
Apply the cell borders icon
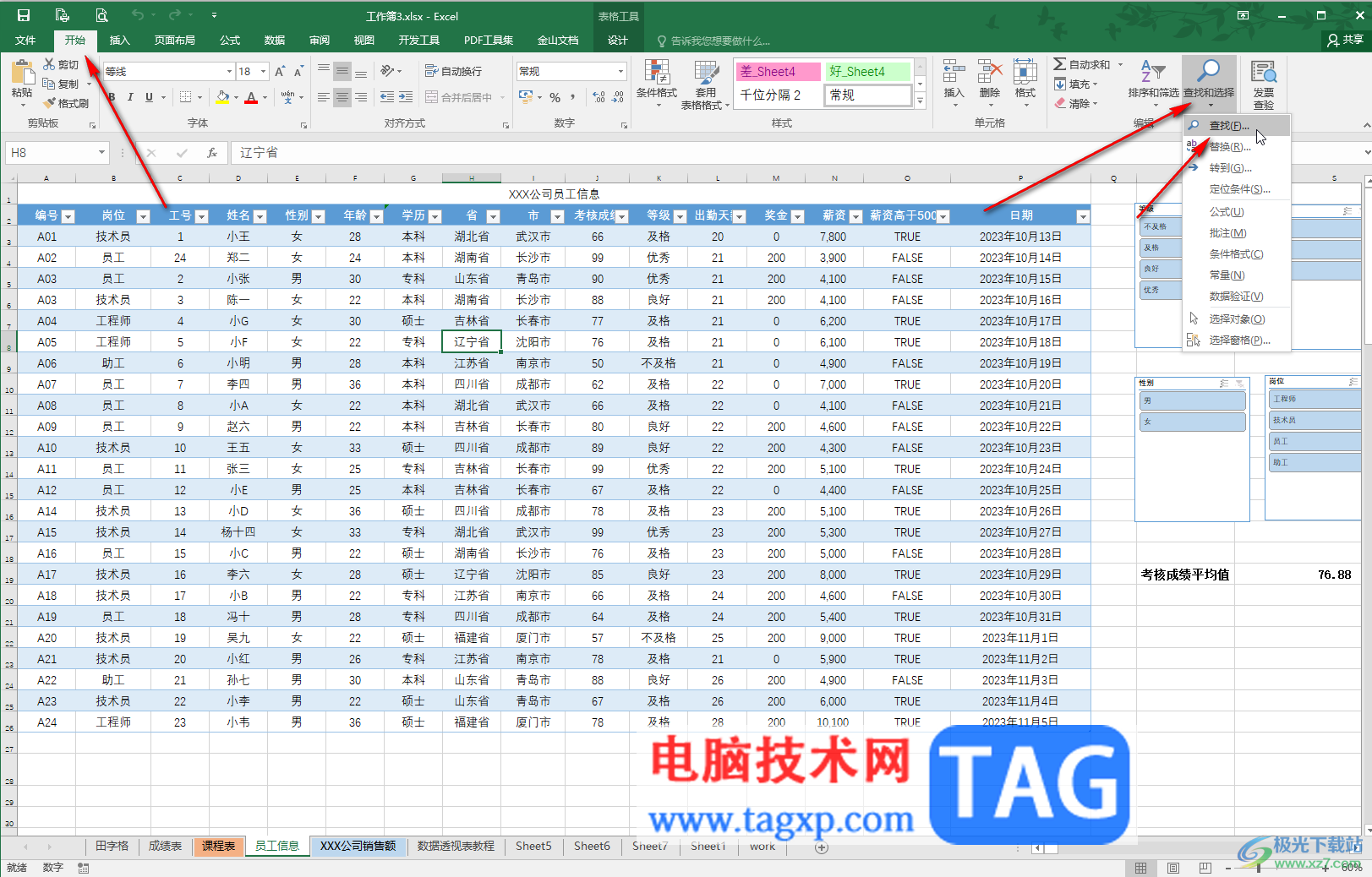(x=186, y=97)
